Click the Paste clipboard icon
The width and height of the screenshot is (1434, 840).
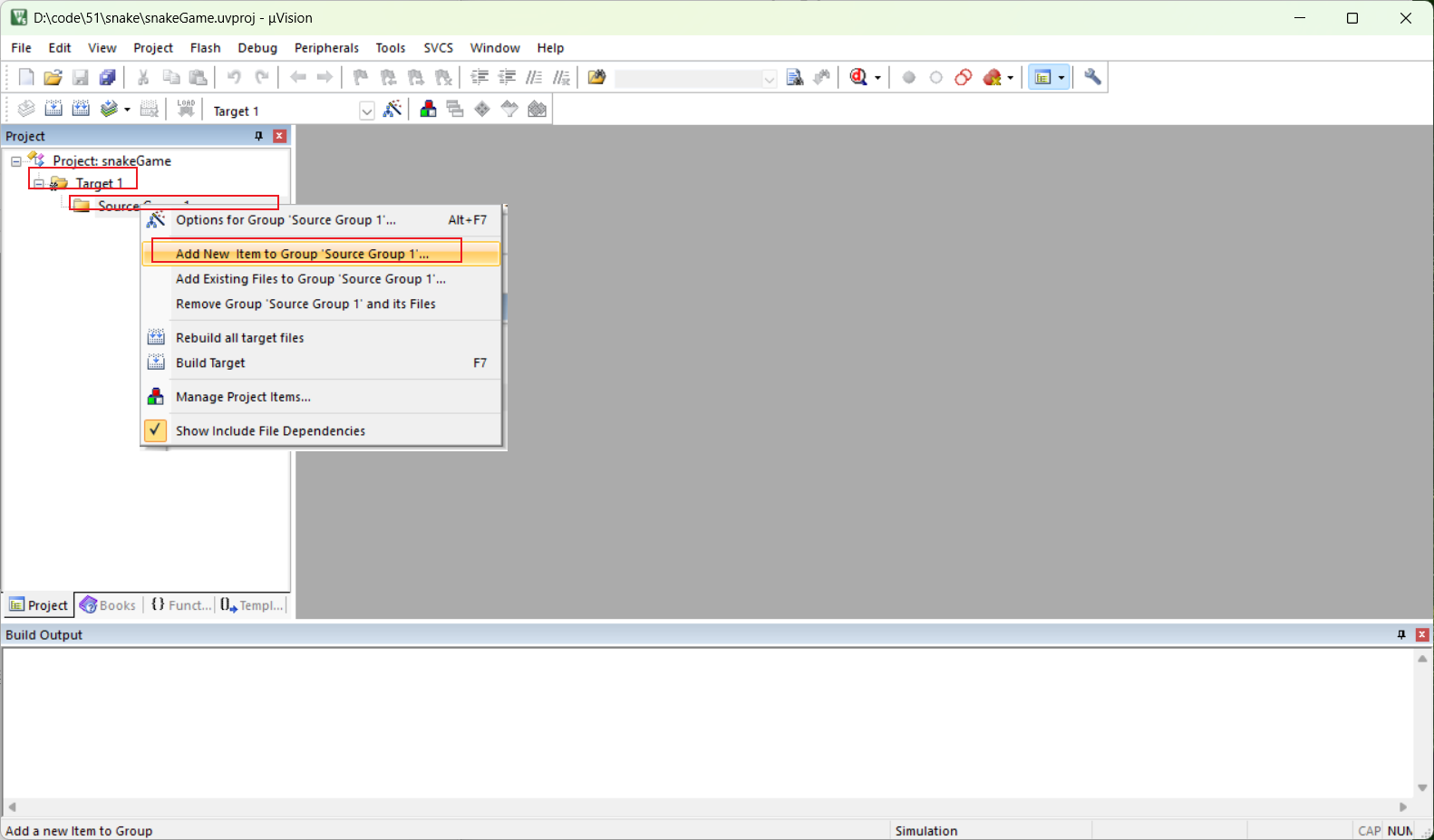coord(198,78)
